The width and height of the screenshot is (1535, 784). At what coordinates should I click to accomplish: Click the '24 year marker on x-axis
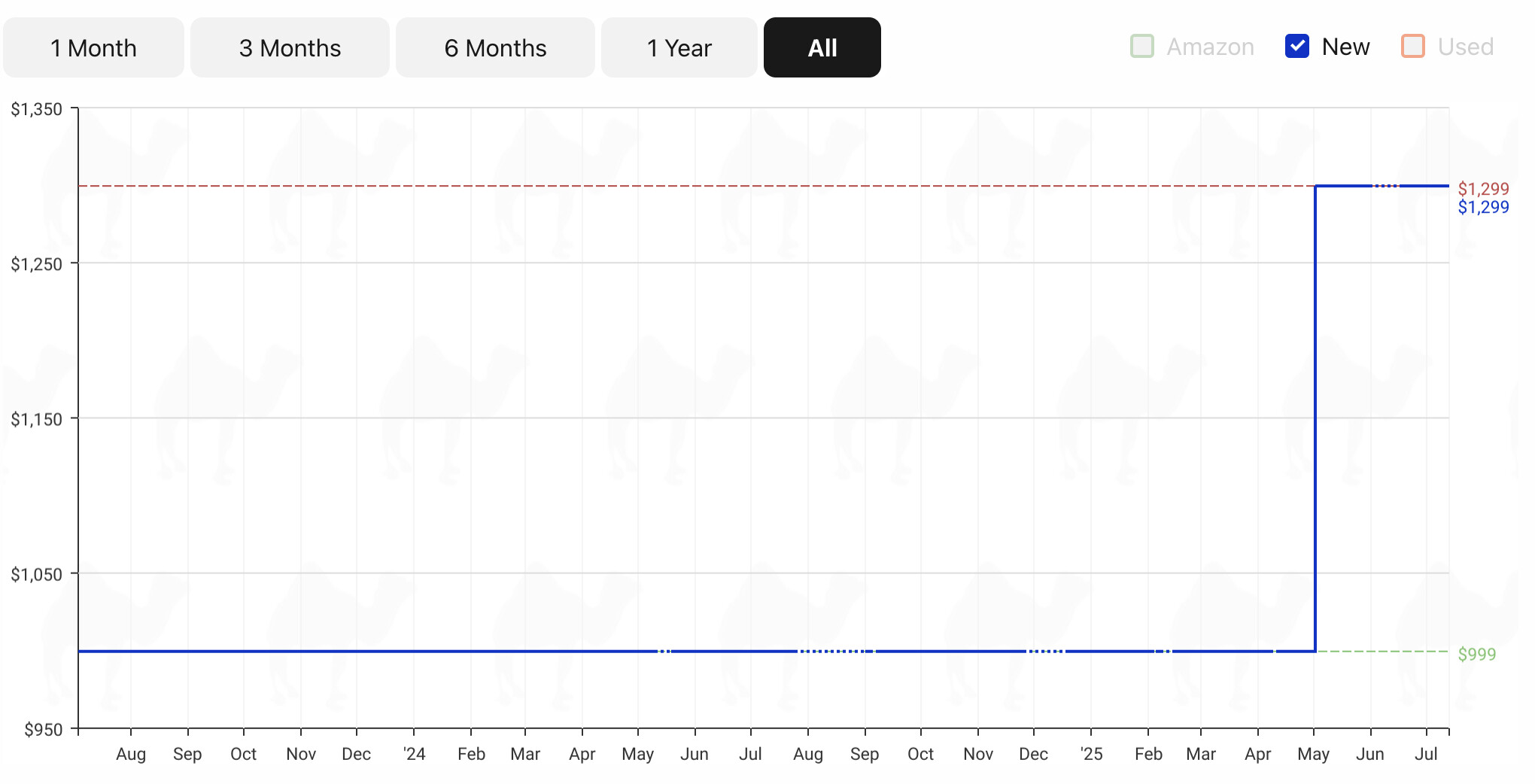(414, 754)
